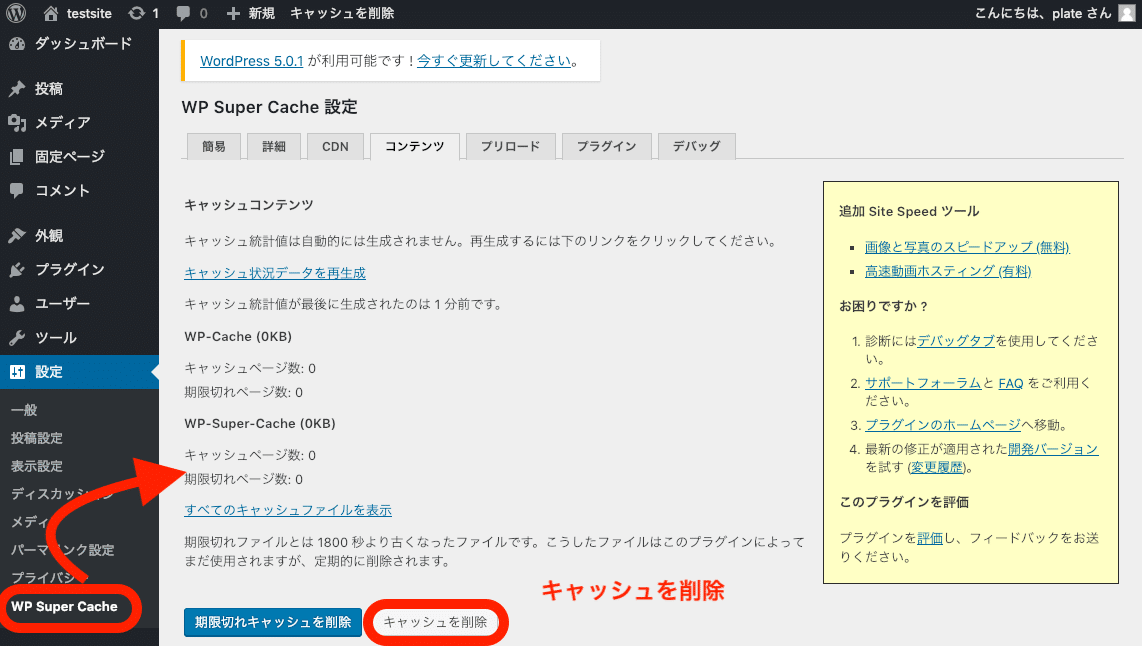Open the WordPress 5.0.1 link
Image resolution: width=1142 pixels, height=646 pixels.
(x=251, y=61)
